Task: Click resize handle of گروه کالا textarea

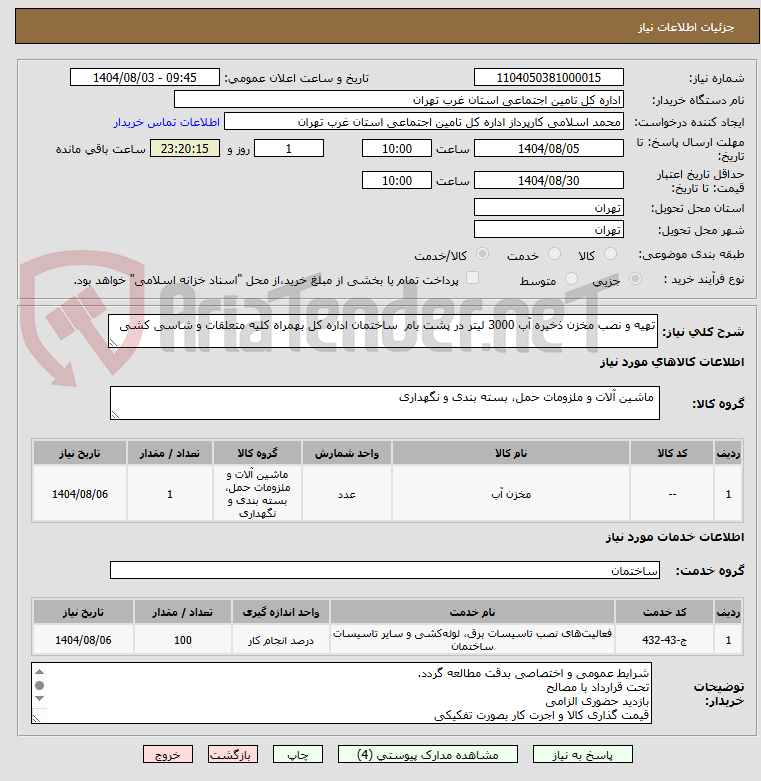Action: click(115, 414)
